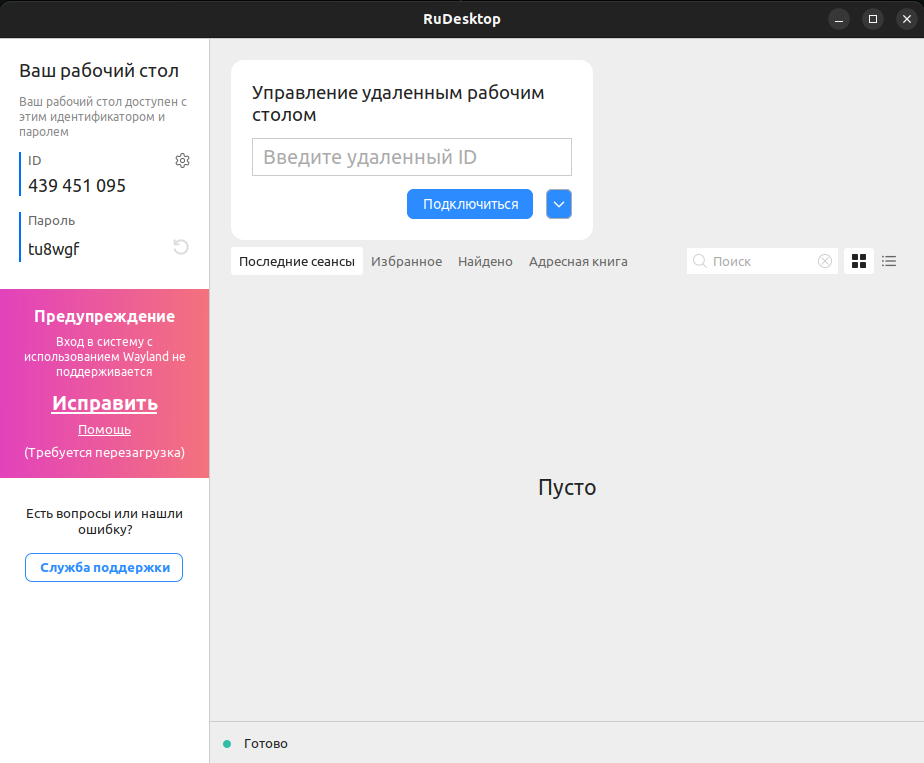Refresh the password with the reload icon

coord(181,247)
